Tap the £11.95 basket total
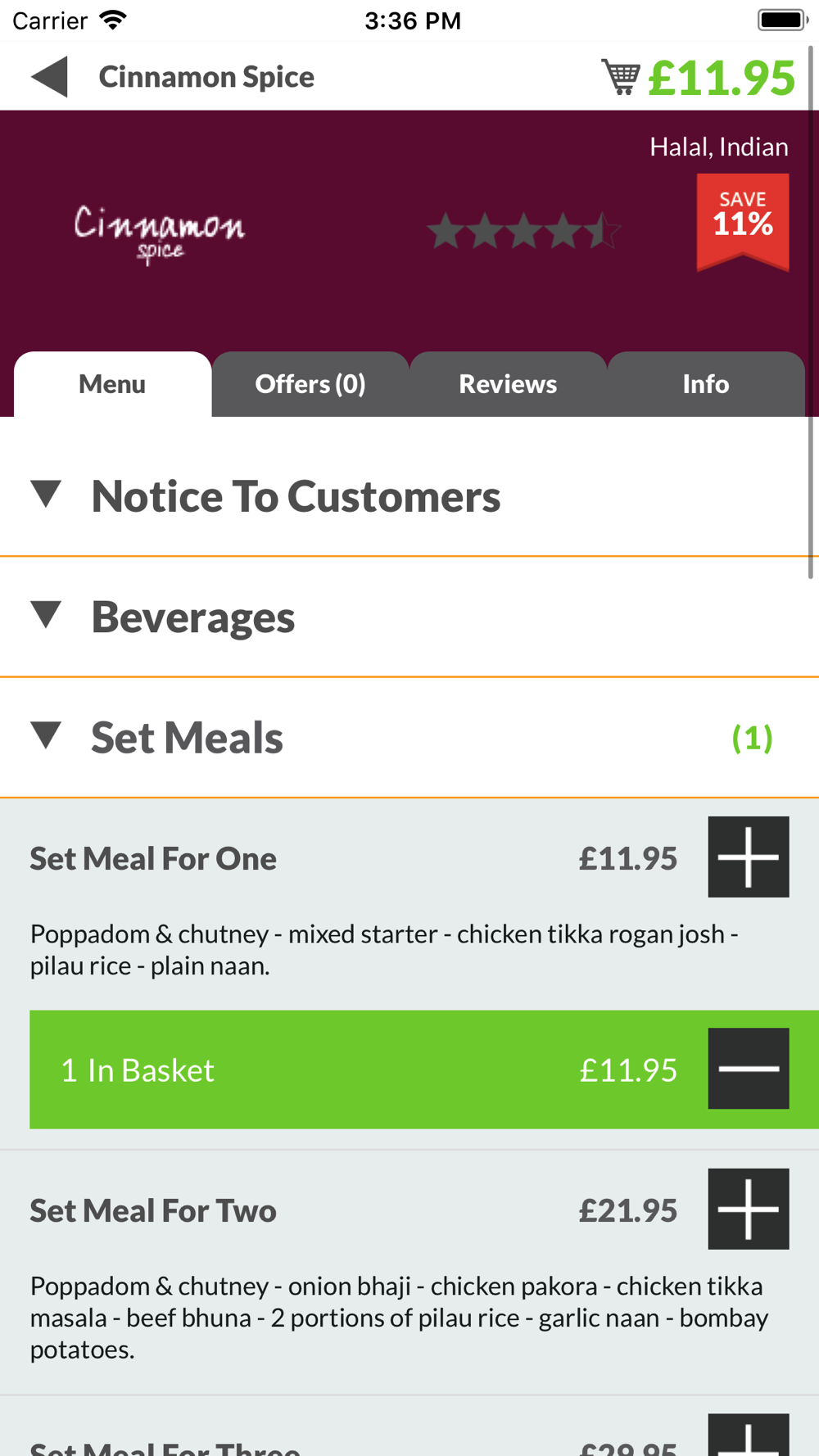This screenshot has height=1456, width=819. click(722, 78)
